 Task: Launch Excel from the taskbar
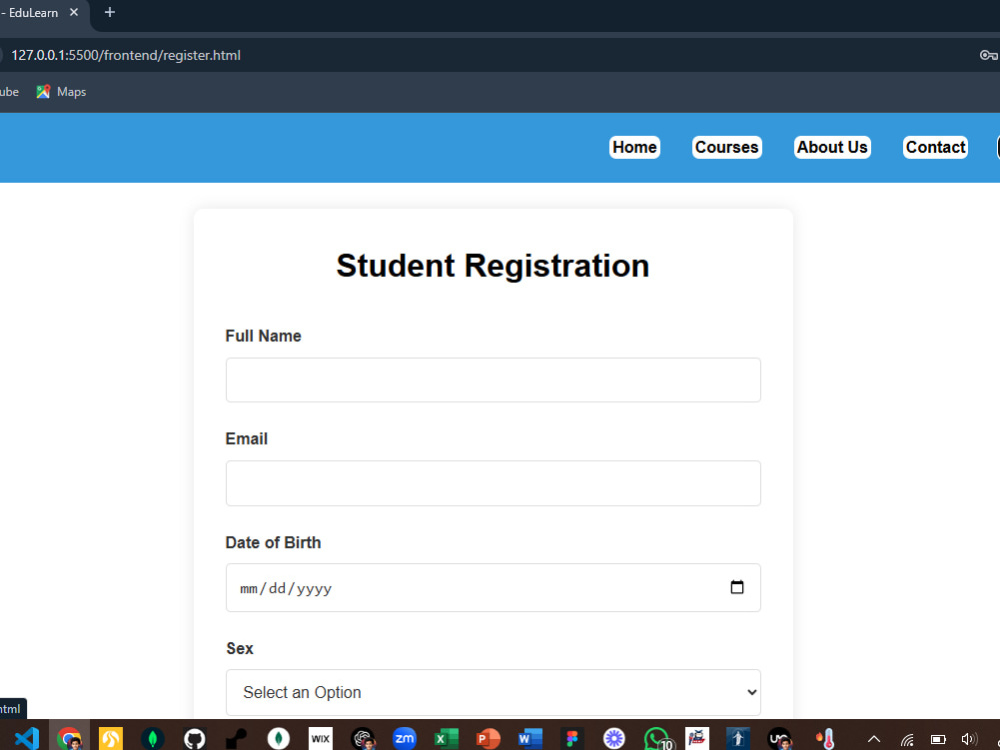[x=446, y=739]
